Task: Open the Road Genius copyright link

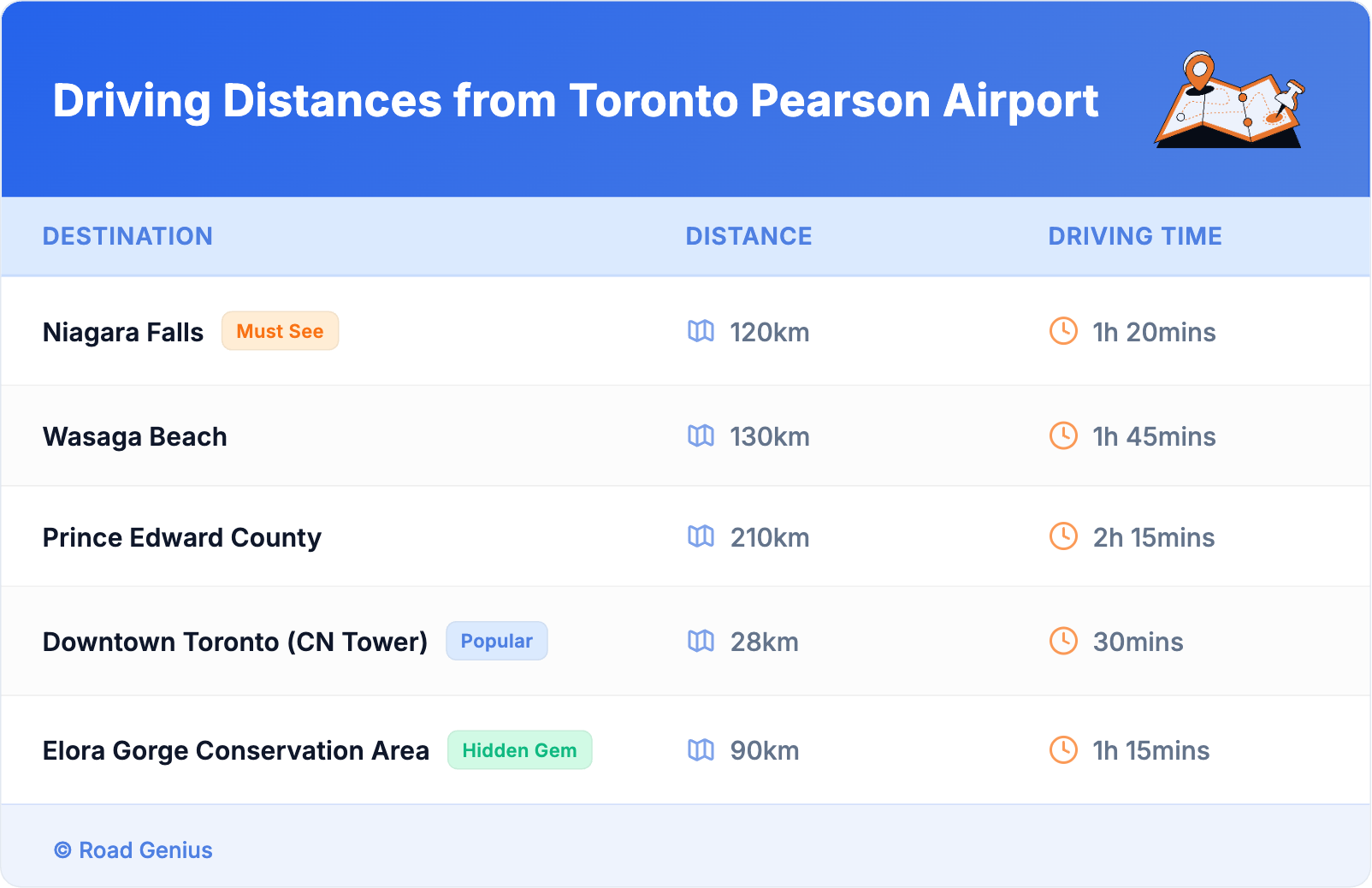Action: click(x=133, y=850)
